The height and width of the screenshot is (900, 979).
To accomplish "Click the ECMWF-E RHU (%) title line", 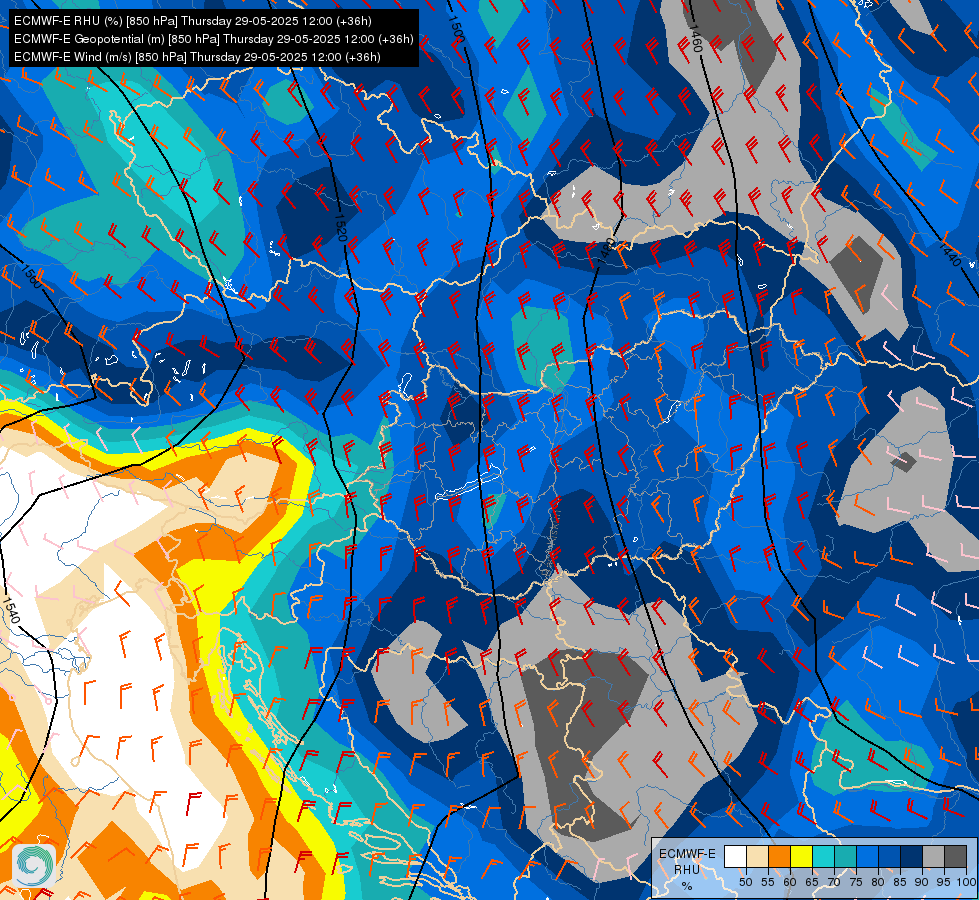I will pyautogui.click(x=193, y=21).
